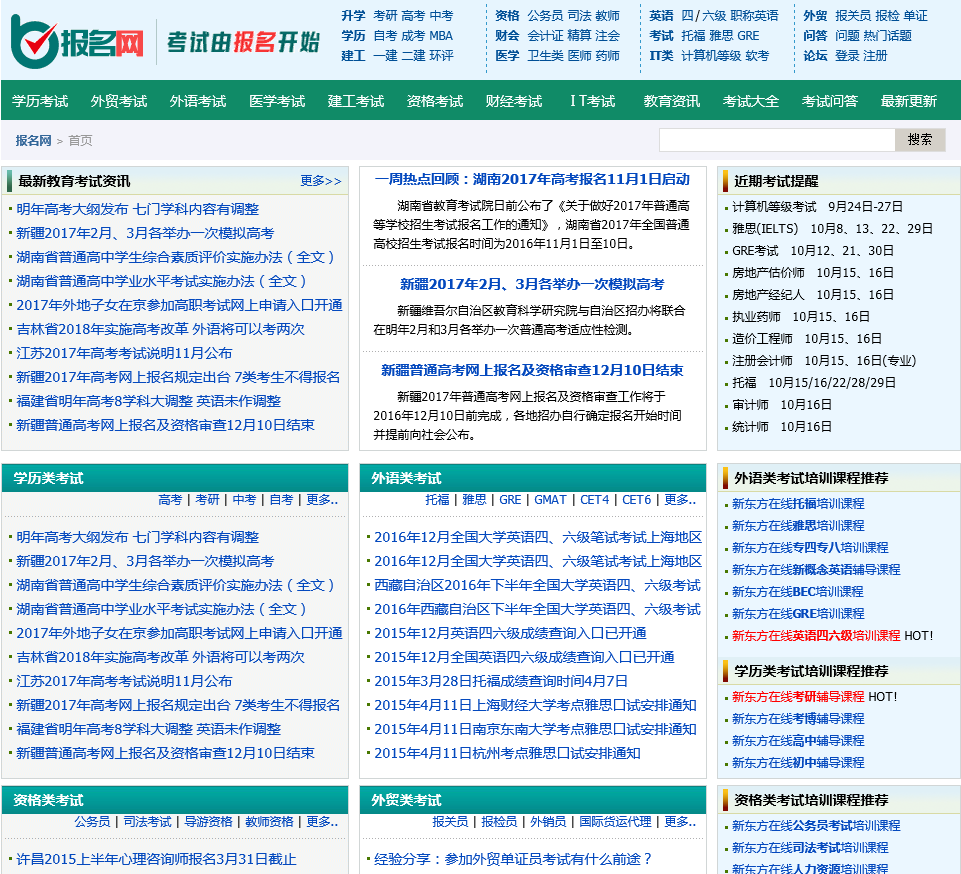Open 一周热点回顾 headline article
This screenshot has width=961, height=874.
pos(532,179)
